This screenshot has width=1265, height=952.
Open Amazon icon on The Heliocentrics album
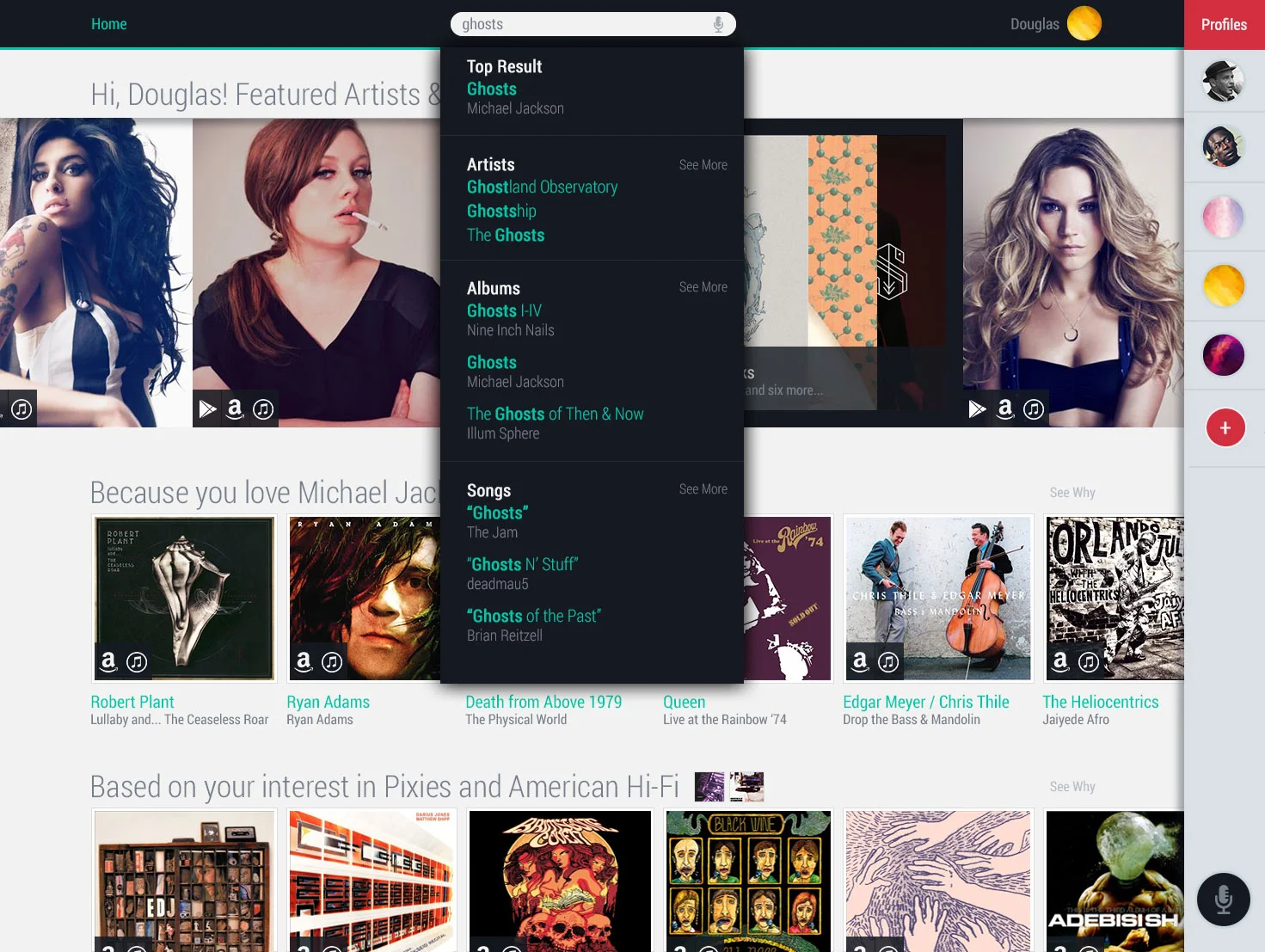pos(1060,661)
